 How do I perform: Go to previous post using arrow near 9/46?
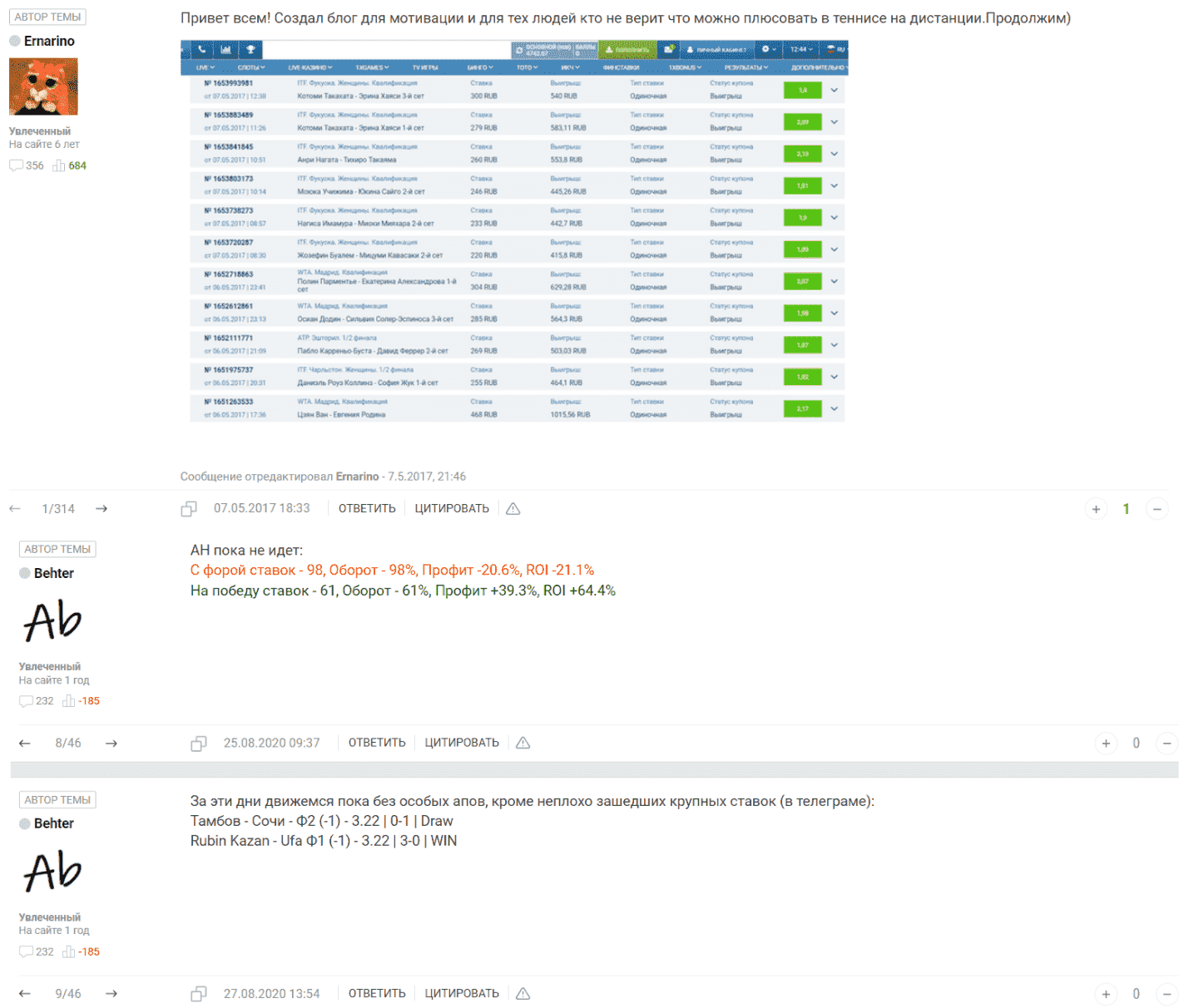25,994
